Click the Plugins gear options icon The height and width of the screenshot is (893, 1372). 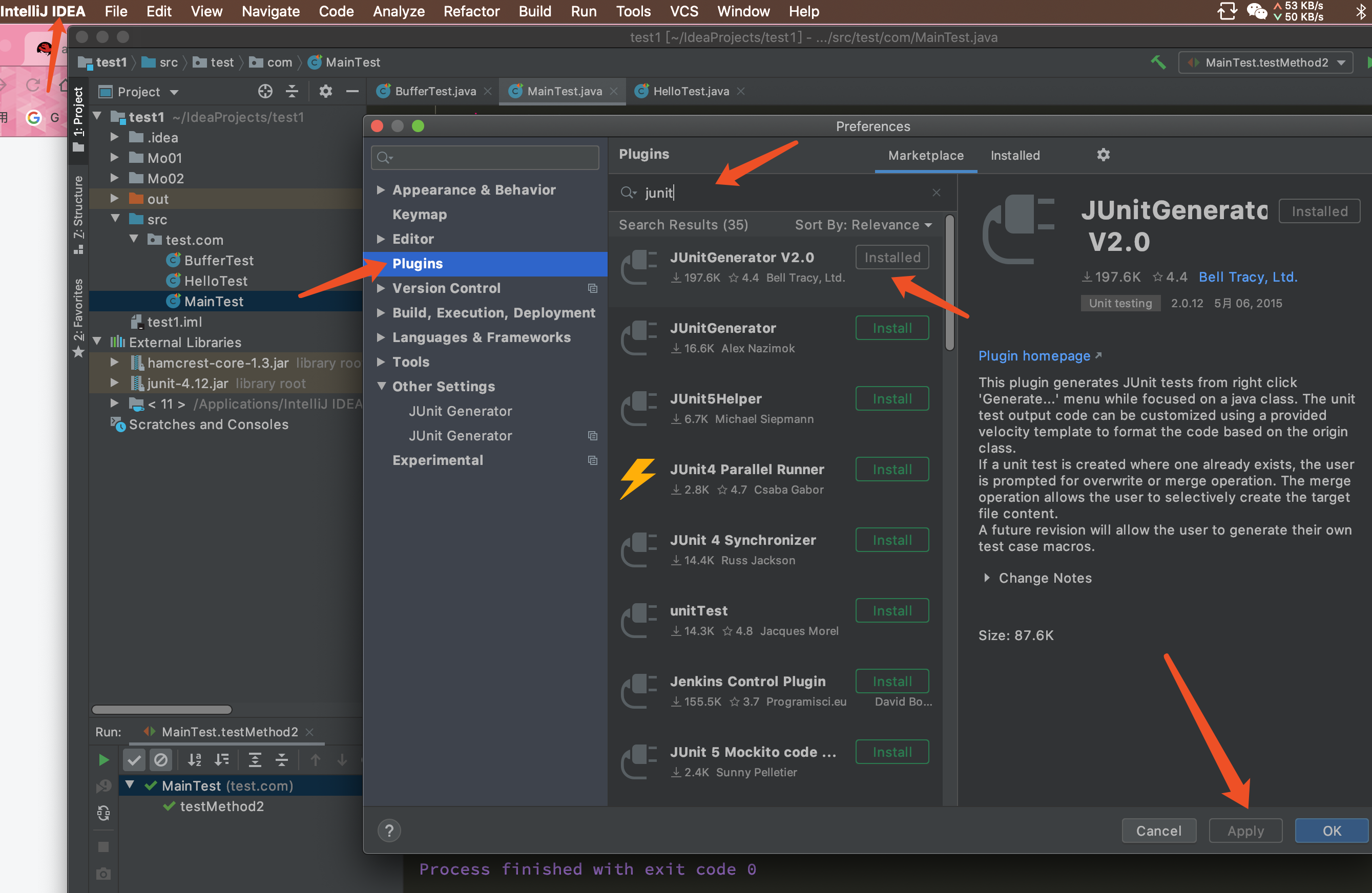pyautogui.click(x=1103, y=155)
